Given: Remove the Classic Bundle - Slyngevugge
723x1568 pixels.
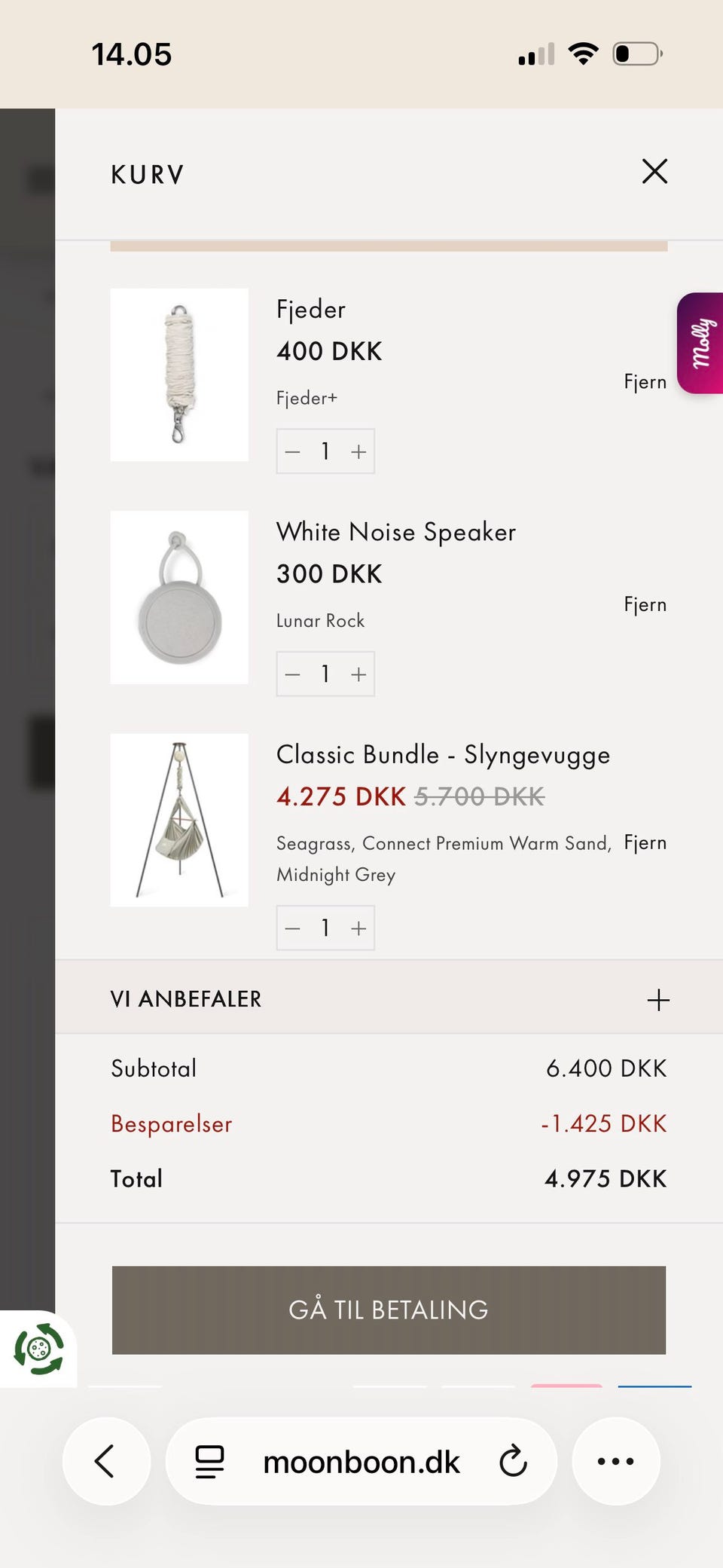Looking at the screenshot, I should coord(645,842).
